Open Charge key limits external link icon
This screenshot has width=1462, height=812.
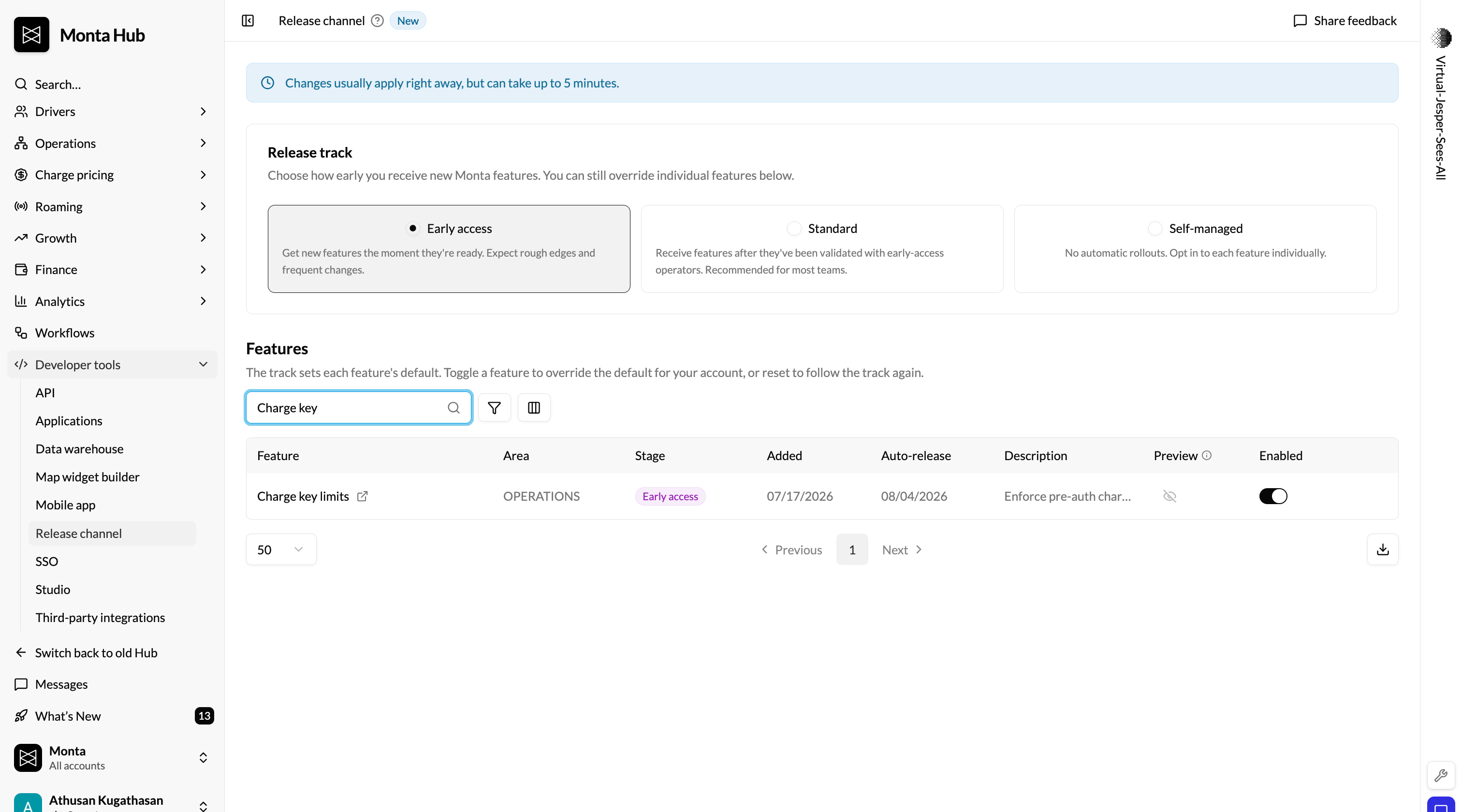click(362, 496)
